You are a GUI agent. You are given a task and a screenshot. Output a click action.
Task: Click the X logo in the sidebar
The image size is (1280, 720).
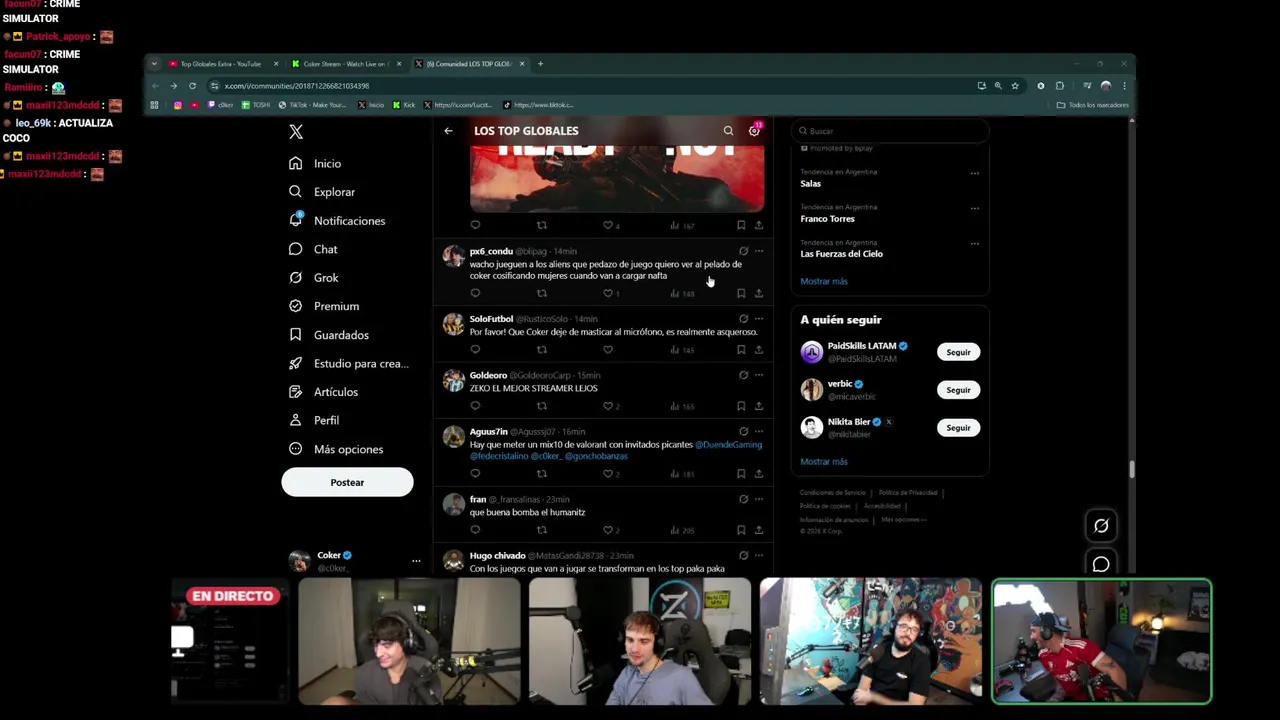pos(296,132)
